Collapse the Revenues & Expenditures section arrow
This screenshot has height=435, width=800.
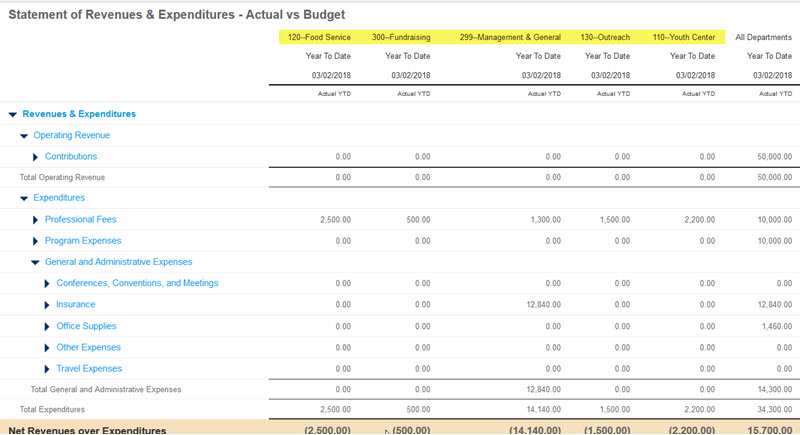point(12,114)
